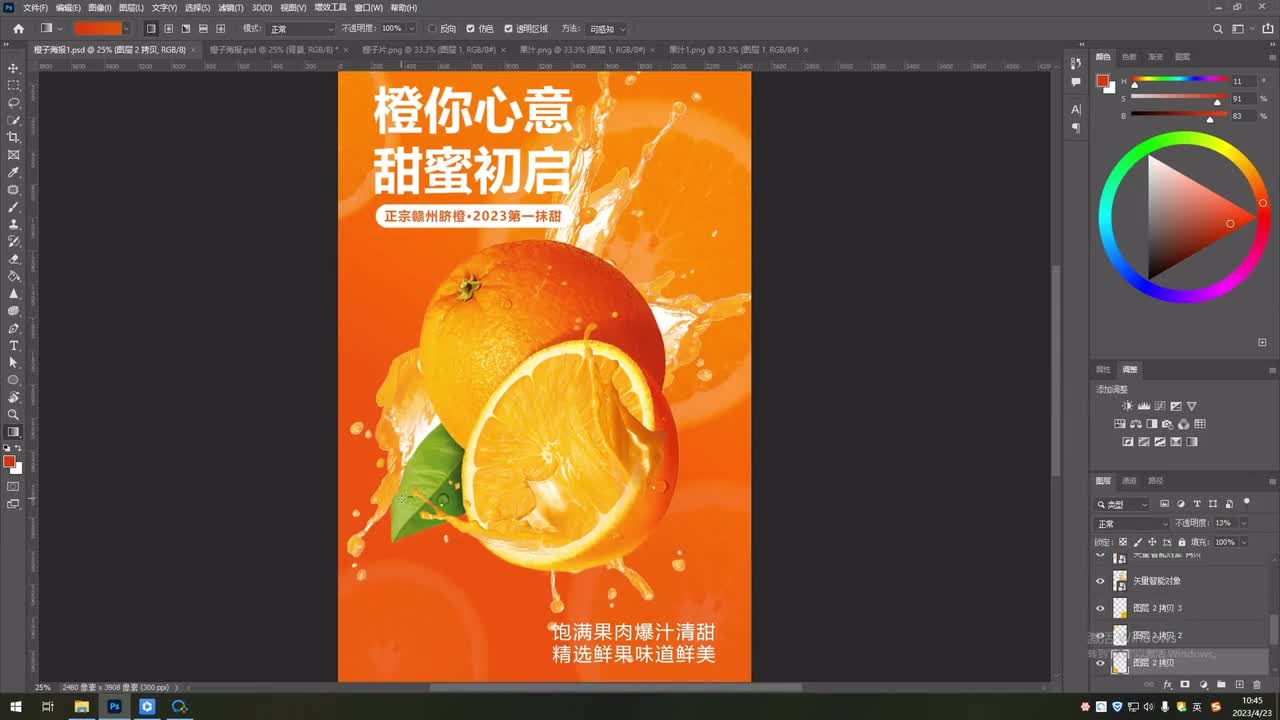Choose diamond gradient style icon
Viewport: 1280px width, 720px height.
(221, 29)
